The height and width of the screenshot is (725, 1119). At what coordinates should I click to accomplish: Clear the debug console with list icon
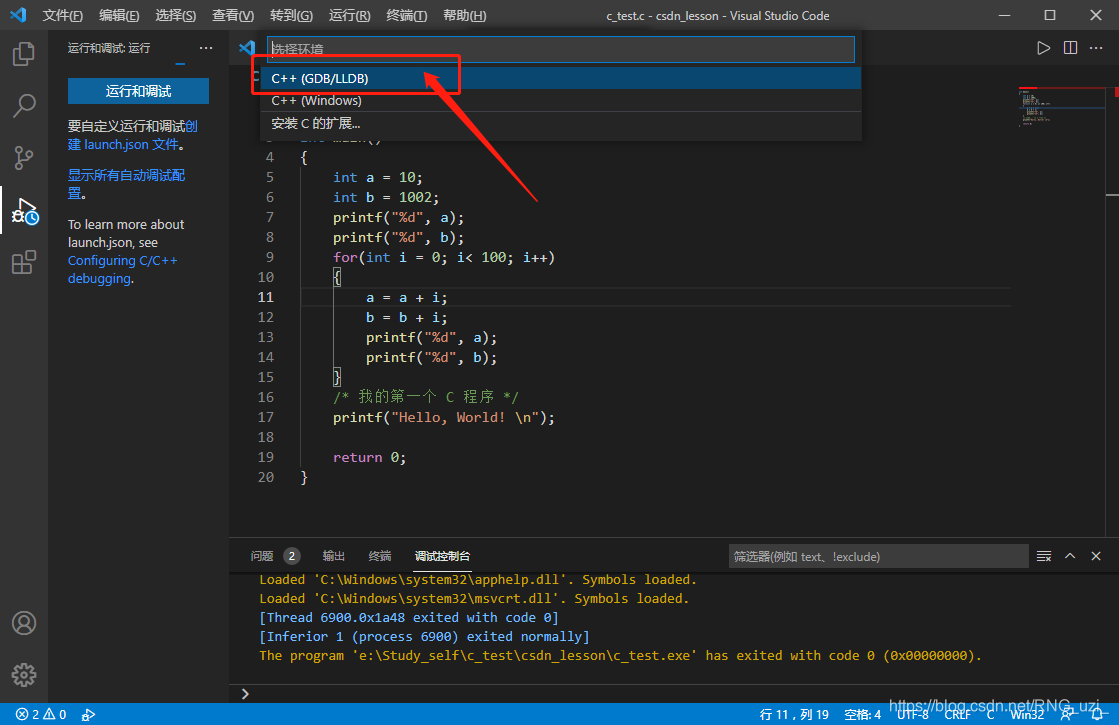point(1043,556)
